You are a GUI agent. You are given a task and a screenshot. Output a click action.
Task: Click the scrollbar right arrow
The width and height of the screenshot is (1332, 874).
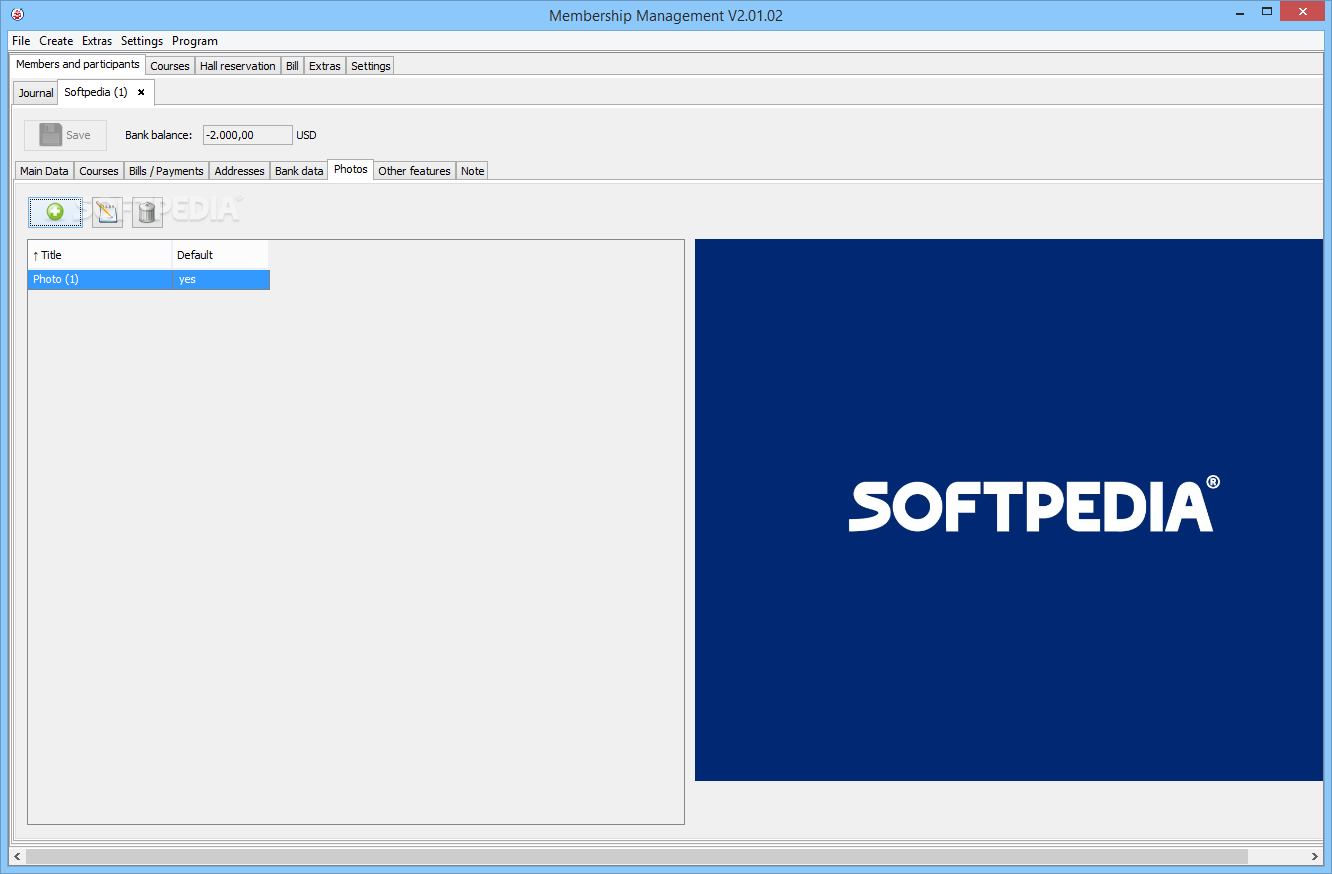pyautogui.click(x=1315, y=857)
